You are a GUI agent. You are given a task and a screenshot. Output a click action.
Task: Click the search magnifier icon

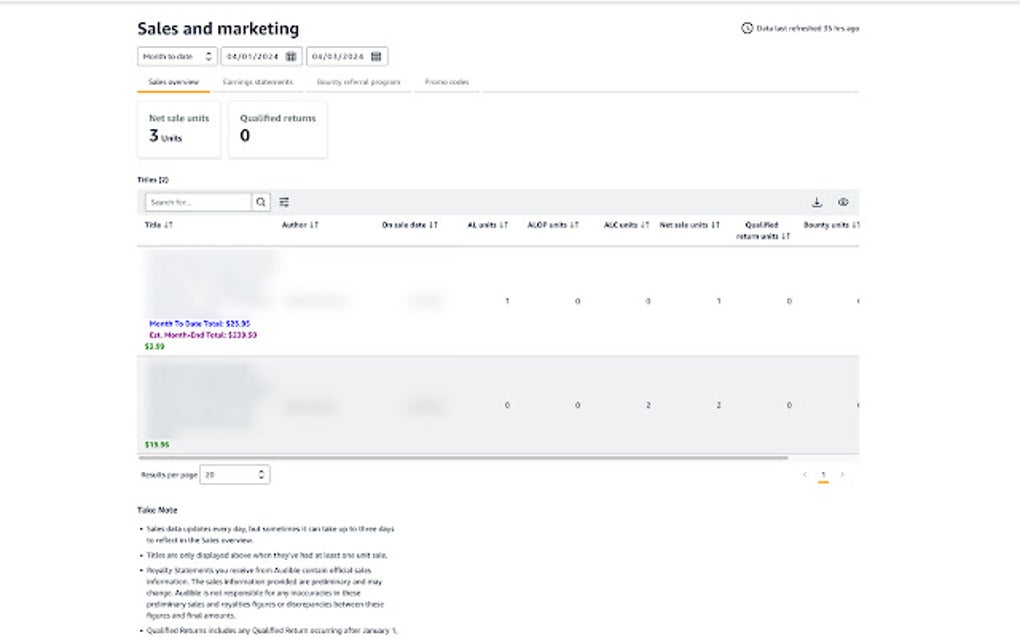coord(261,202)
